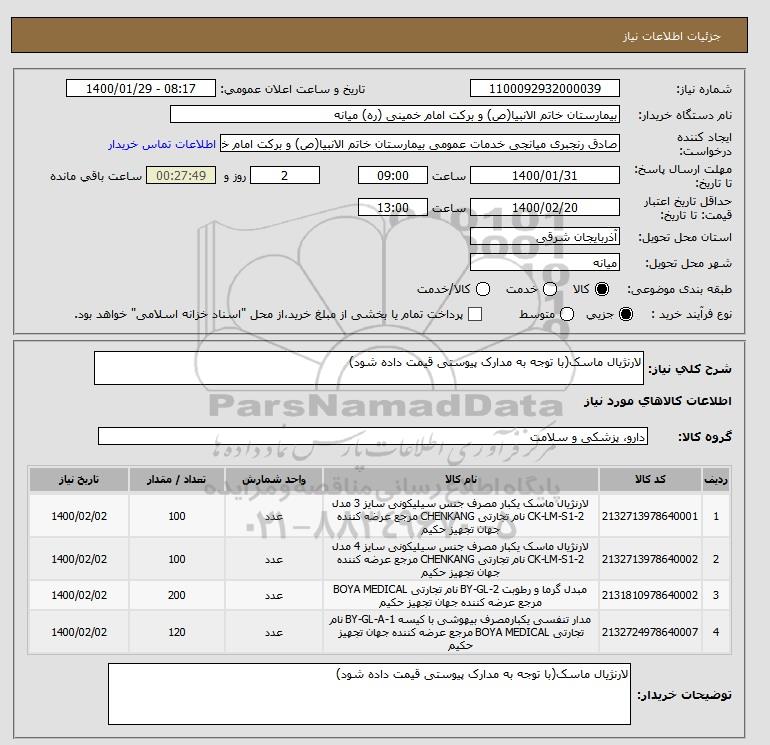Click the اطلاعات کالاهای مورد نیاز section title
Viewport: 770px width, 745px height.
coord(658,401)
